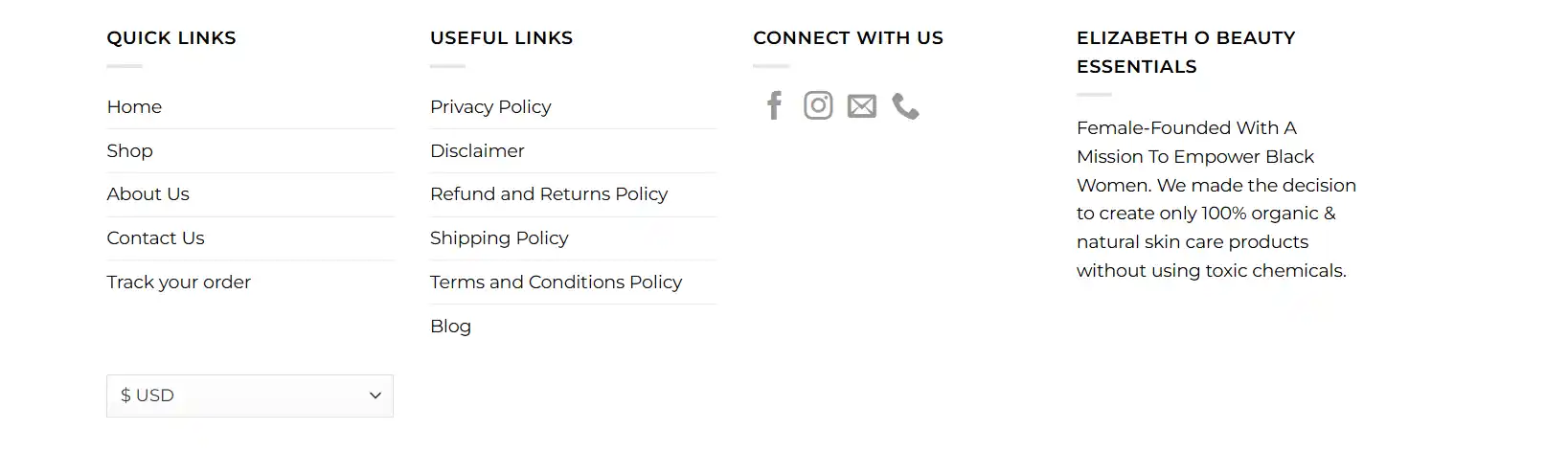
Task: Open the Facebook social icon
Action: coord(775,105)
